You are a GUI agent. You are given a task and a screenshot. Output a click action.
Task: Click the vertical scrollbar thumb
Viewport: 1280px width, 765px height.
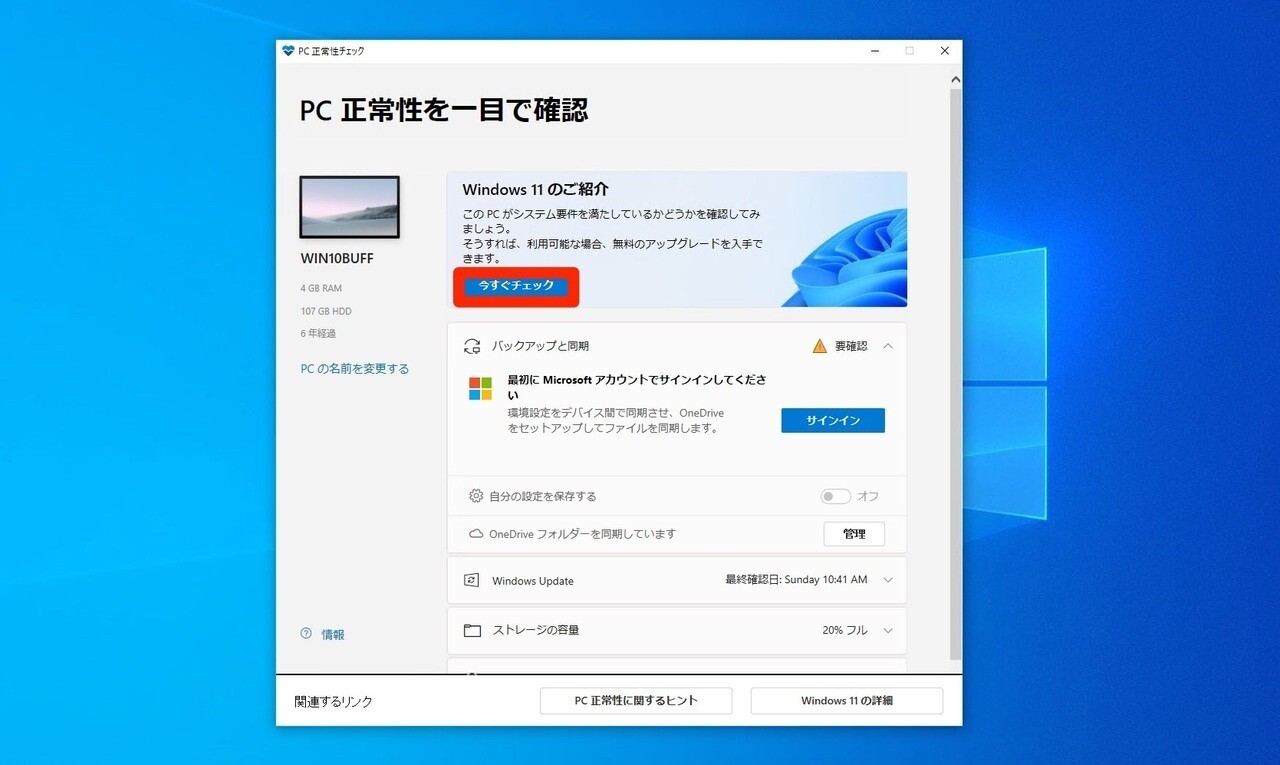coord(955,375)
